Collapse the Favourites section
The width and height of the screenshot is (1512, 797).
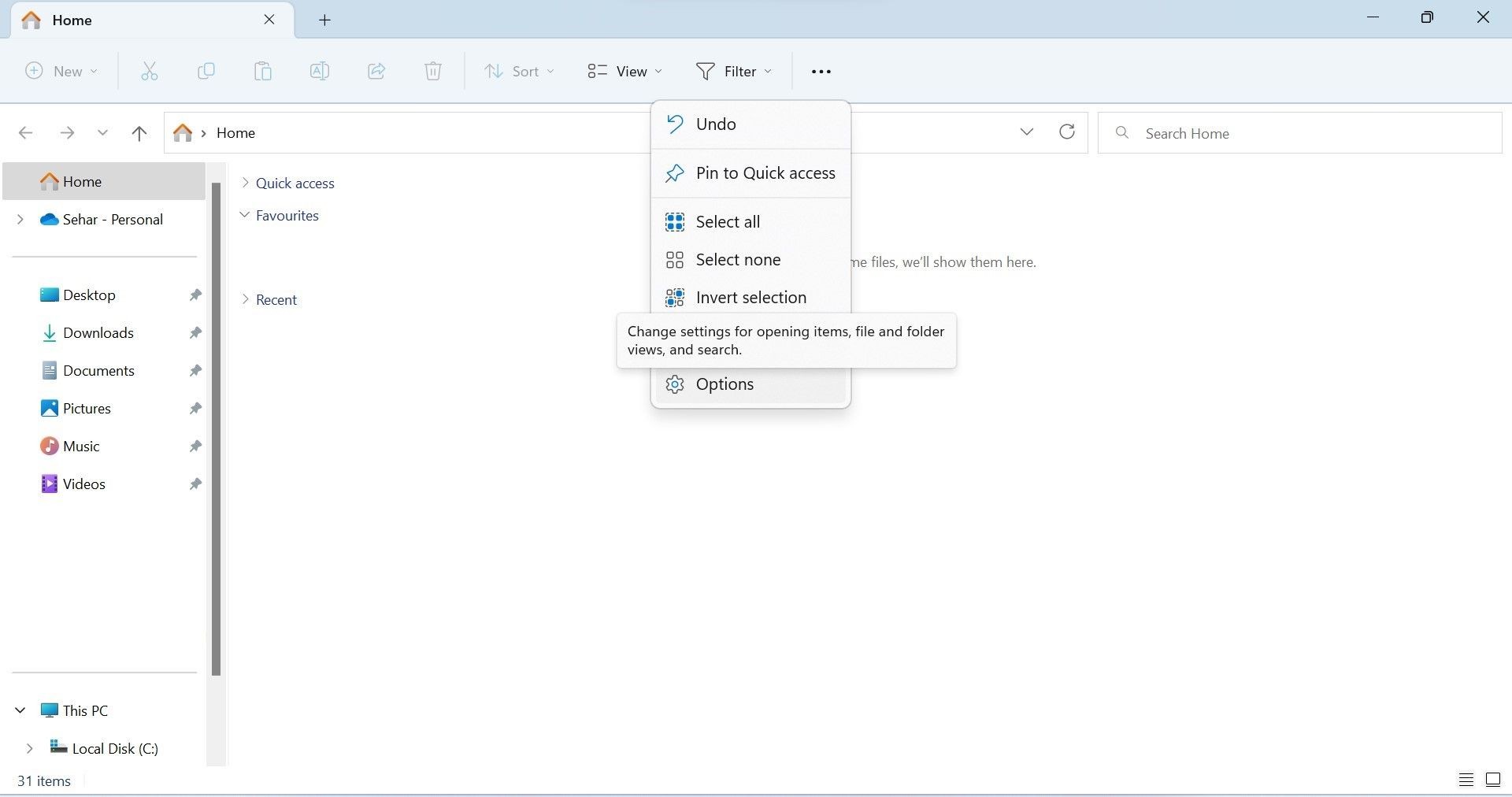pos(245,215)
